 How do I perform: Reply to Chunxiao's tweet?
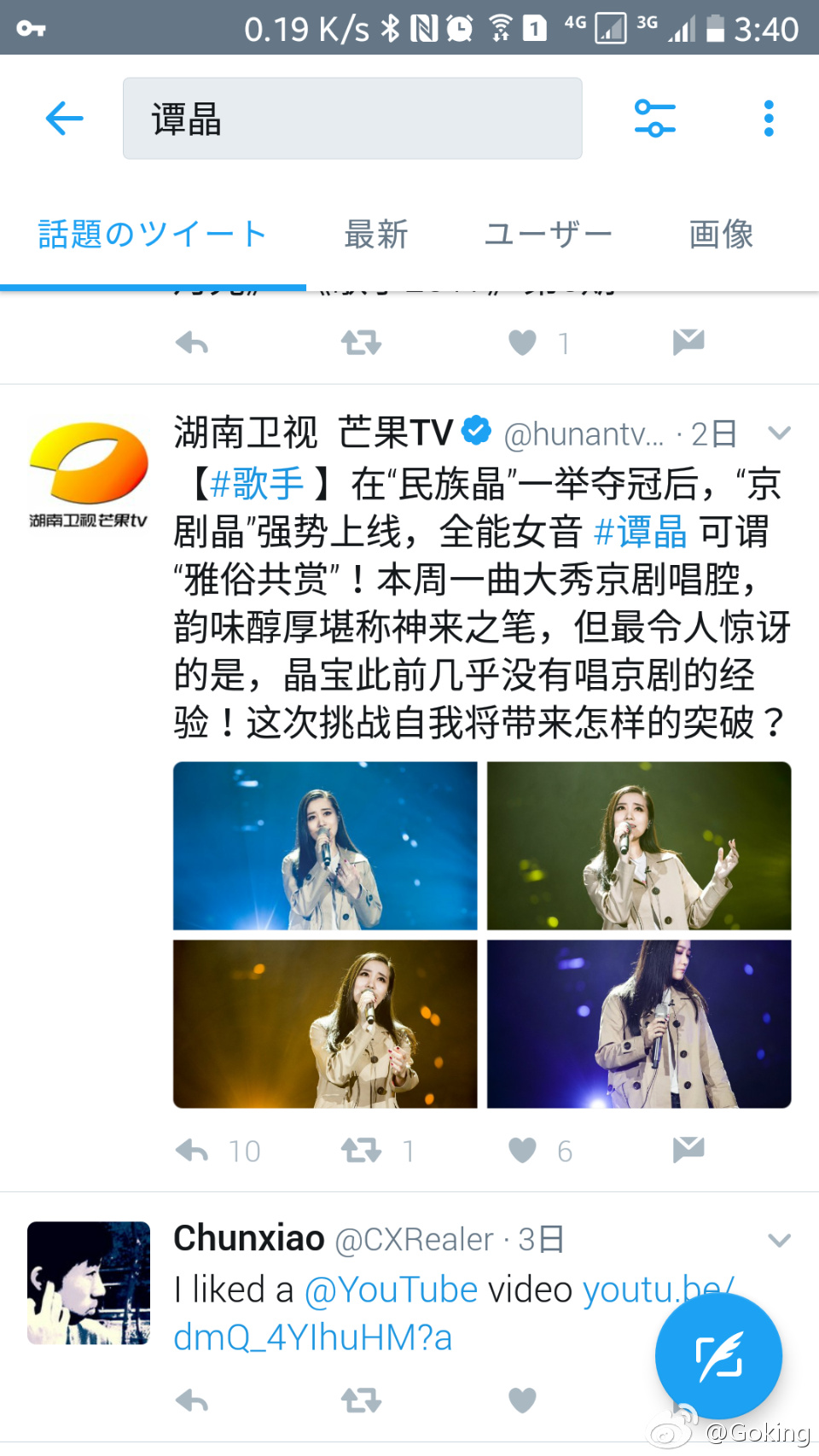click(192, 1401)
